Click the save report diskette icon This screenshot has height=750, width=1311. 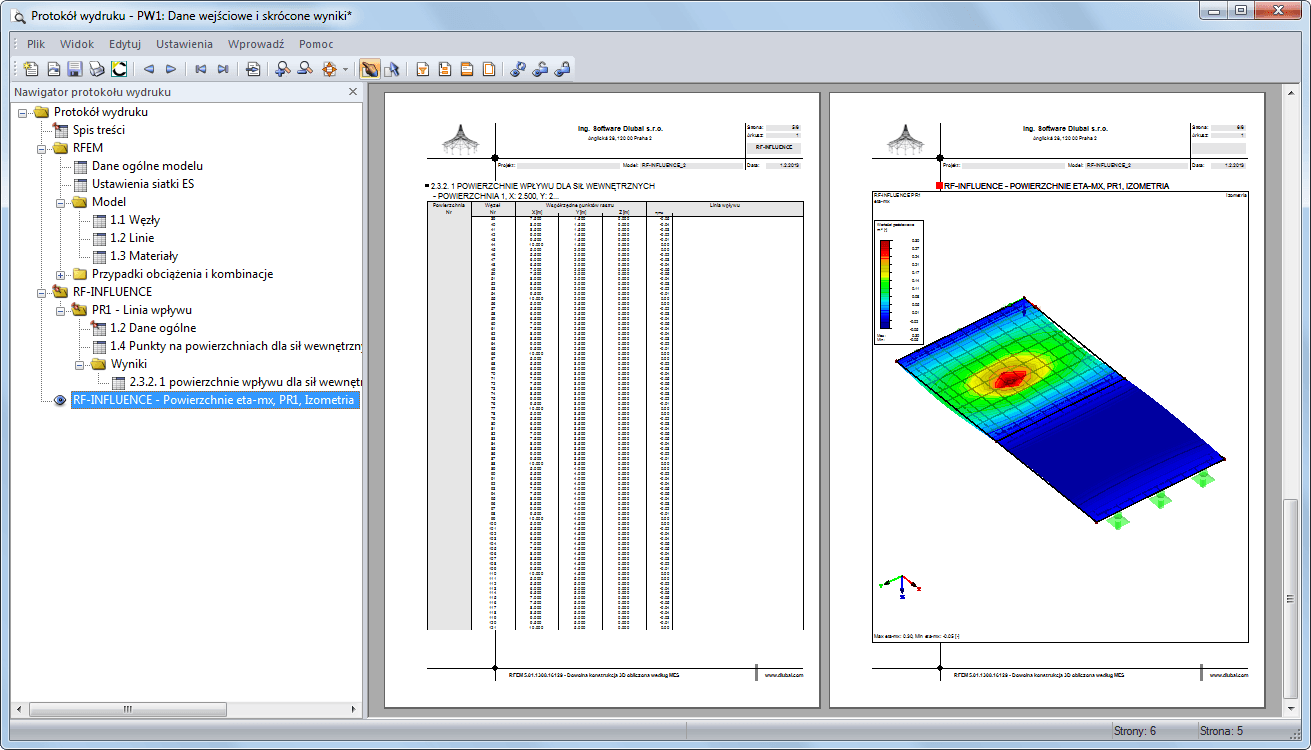[75, 69]
